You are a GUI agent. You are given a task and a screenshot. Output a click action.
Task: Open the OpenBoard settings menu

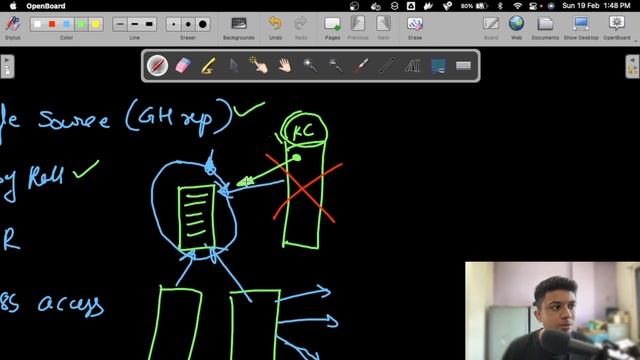617,27
